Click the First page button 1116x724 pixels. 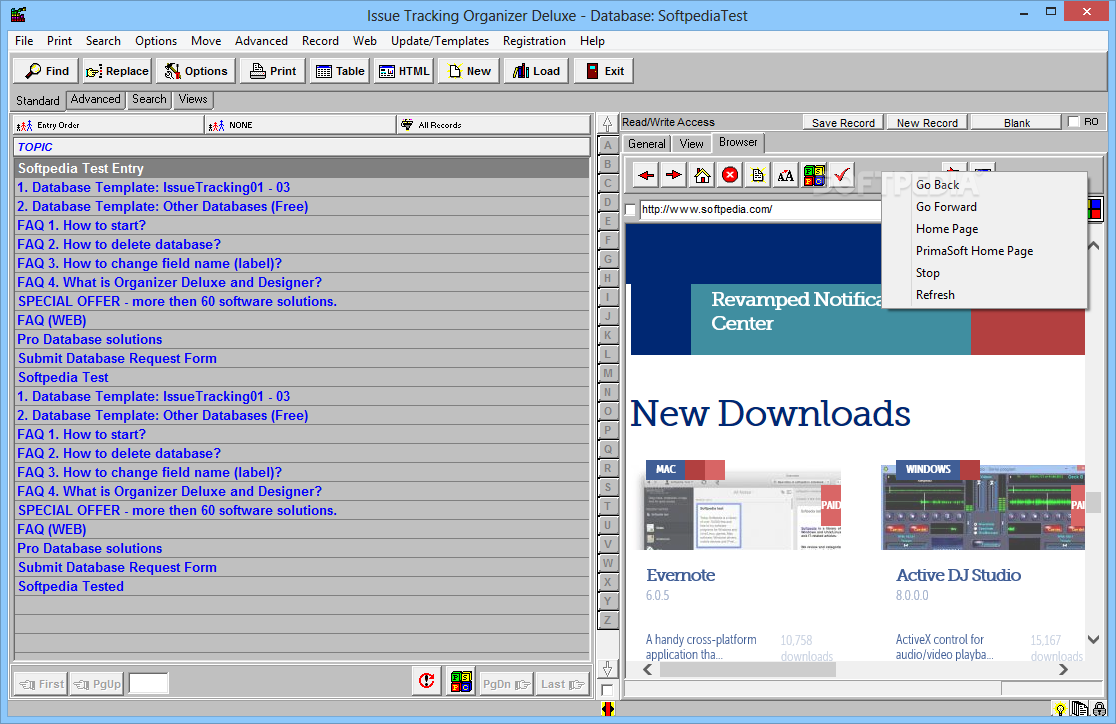(x=41, y=684)
